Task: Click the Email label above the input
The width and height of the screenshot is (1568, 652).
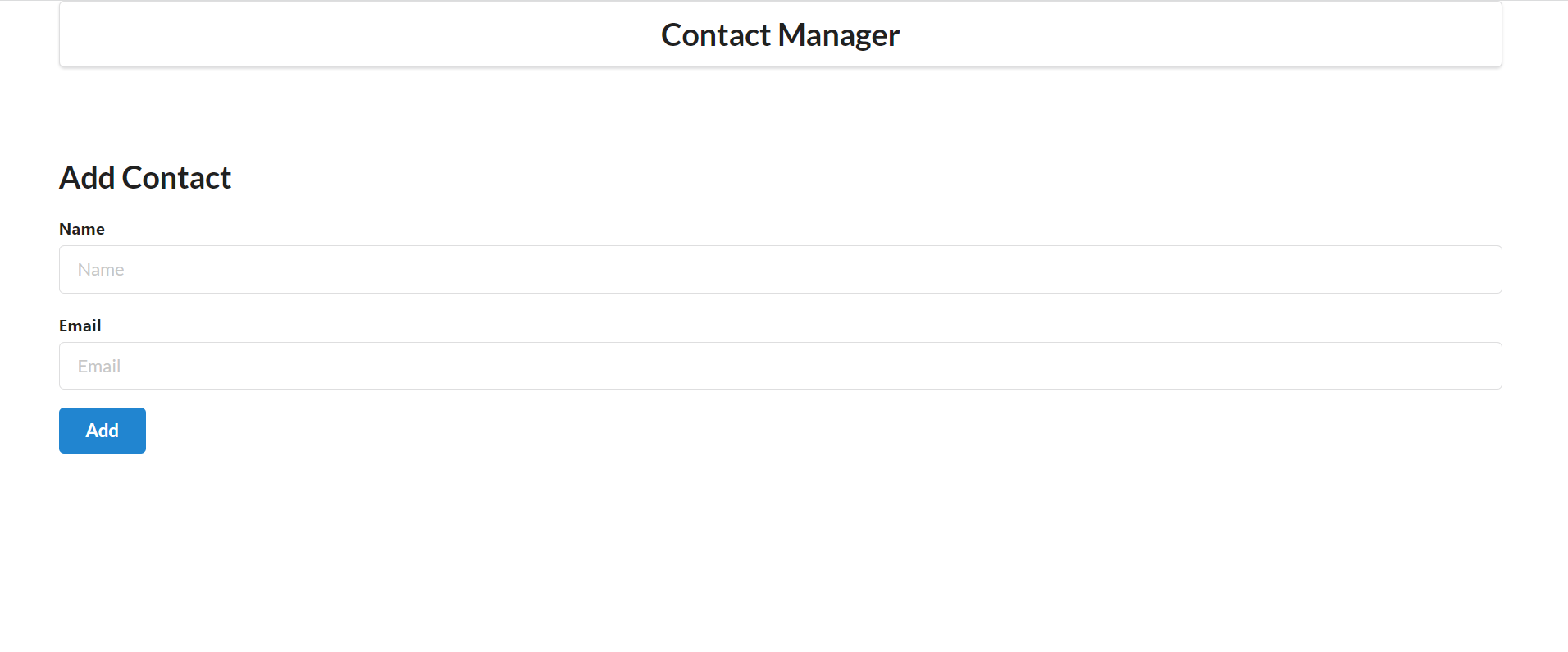Action: pyautogui.click(x=80, y=325)
